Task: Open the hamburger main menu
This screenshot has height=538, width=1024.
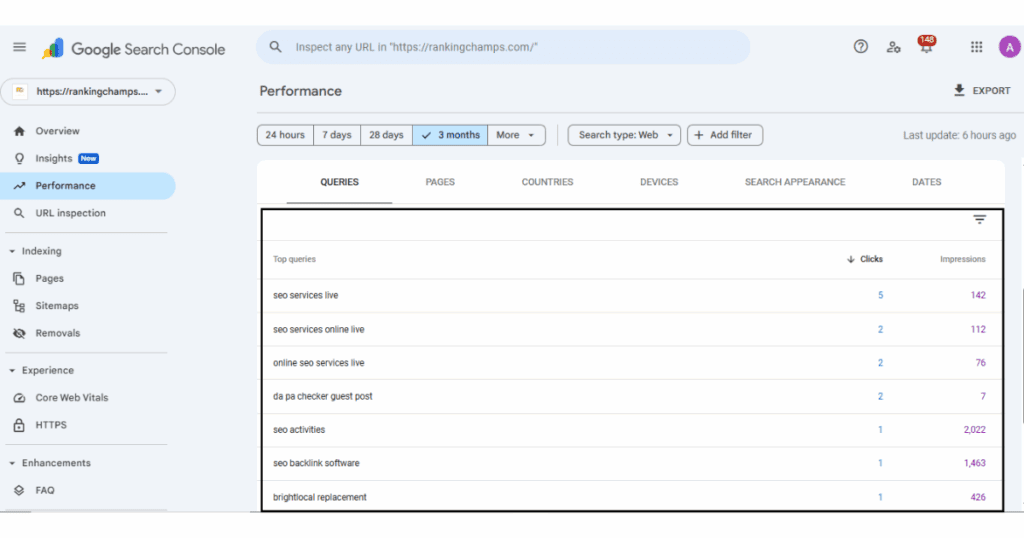Action: coord(19,47)
